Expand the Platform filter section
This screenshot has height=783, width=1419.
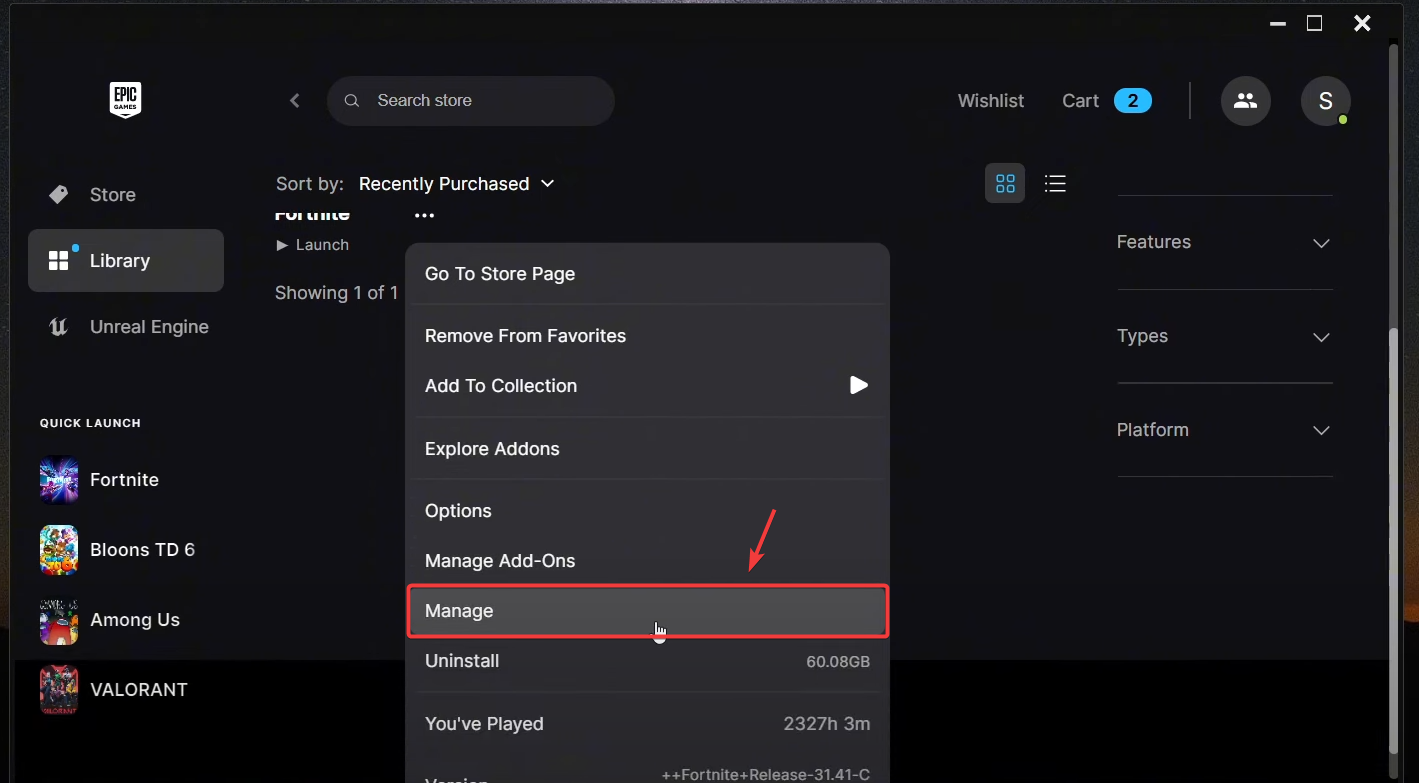point(1225,430)
